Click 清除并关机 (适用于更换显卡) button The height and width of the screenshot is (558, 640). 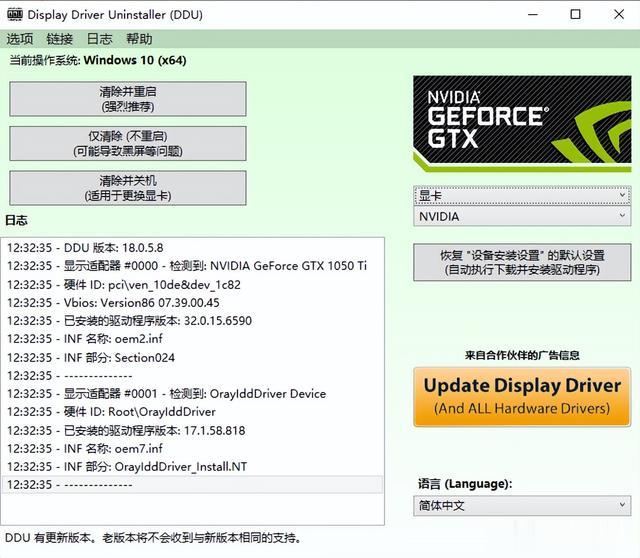pos(128,188)
